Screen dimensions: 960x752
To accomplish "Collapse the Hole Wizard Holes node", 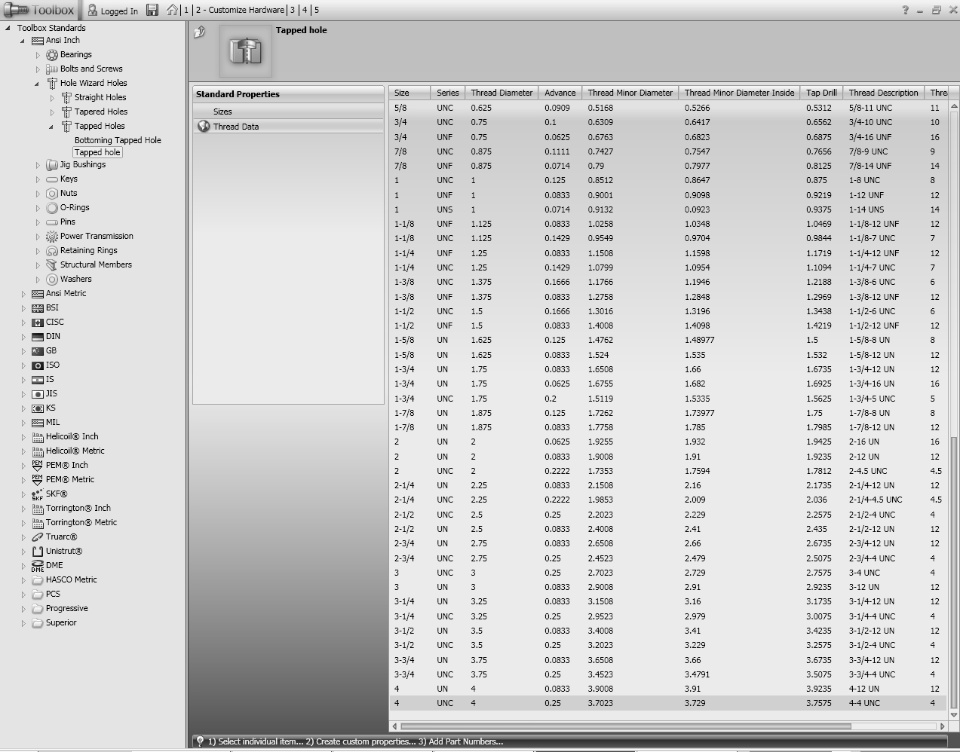I will pos(37,83).
